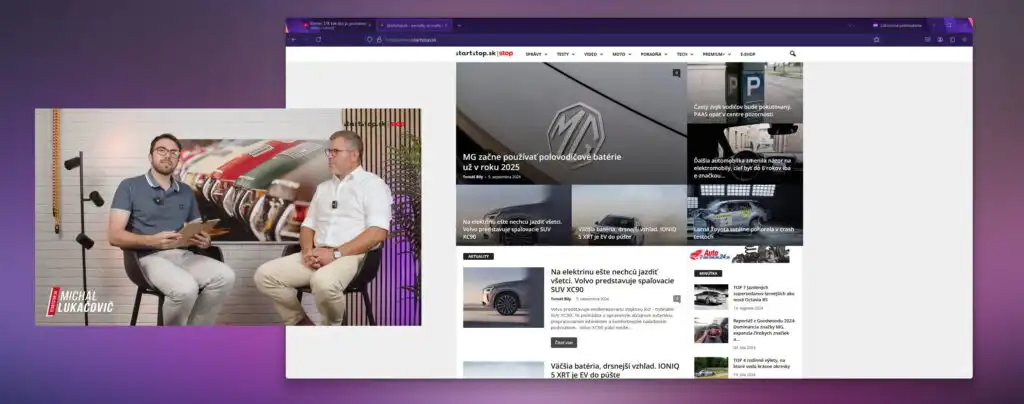
Task: Click the padlock icon in the address bar
Action: 378,40
